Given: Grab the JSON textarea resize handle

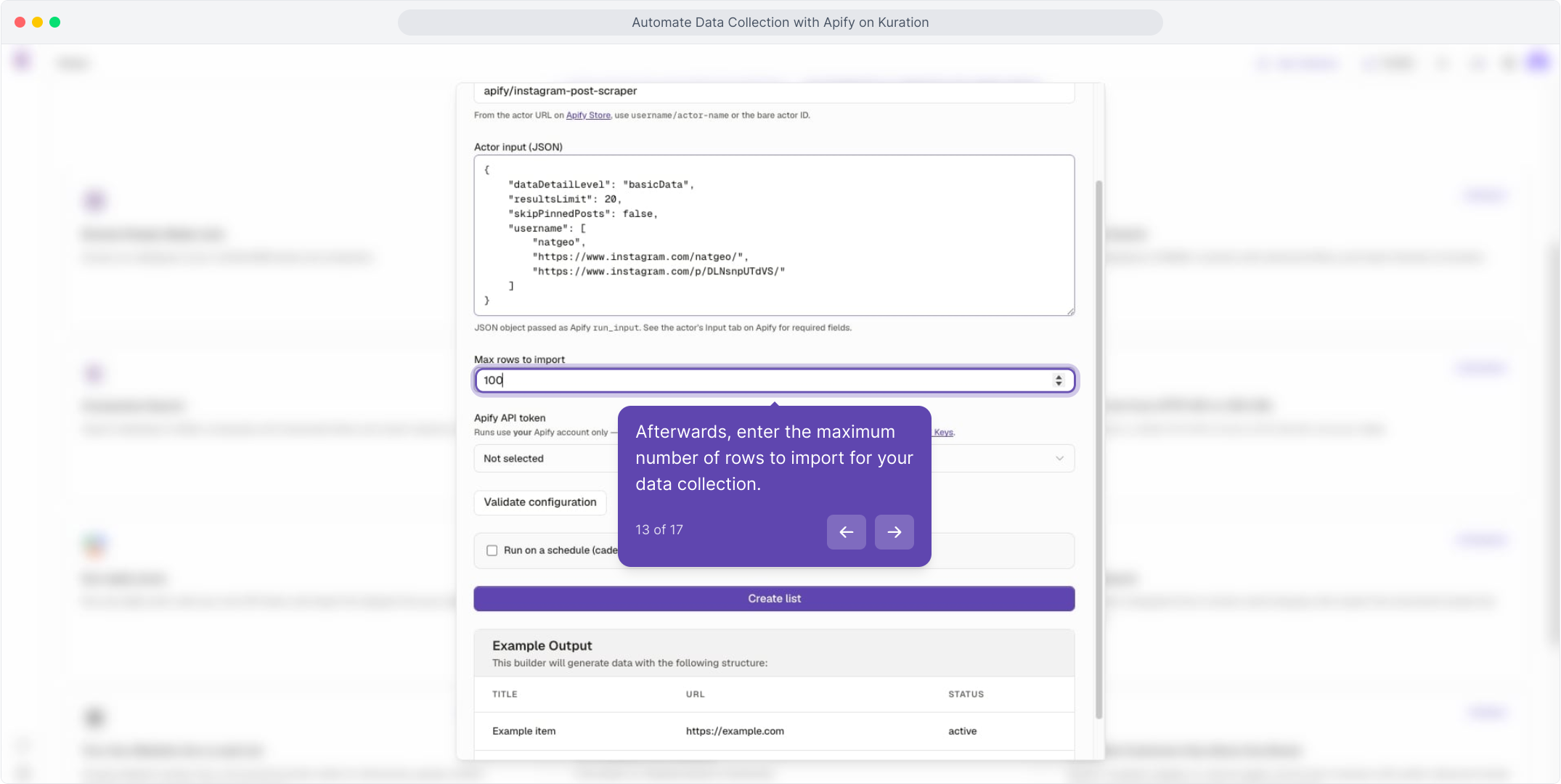Looking at the screenshot, I should tap(1070, 311).
